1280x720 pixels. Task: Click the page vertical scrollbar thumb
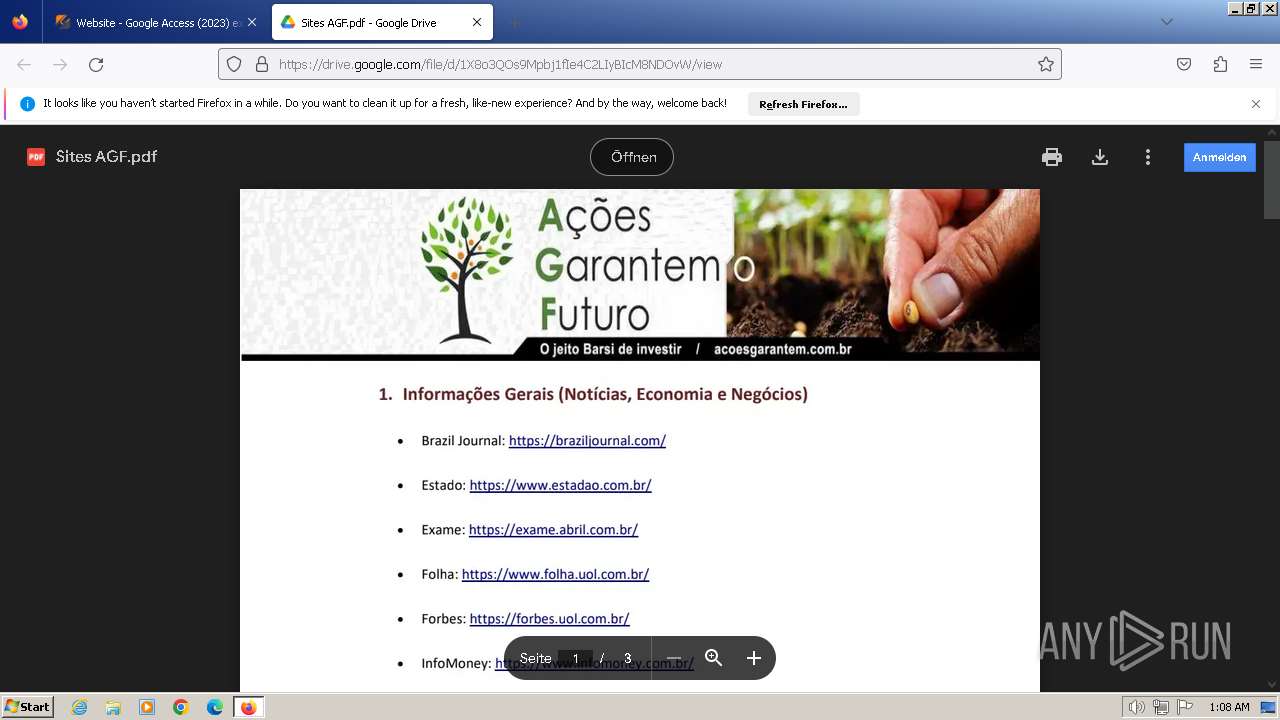tap(1272, 179)
